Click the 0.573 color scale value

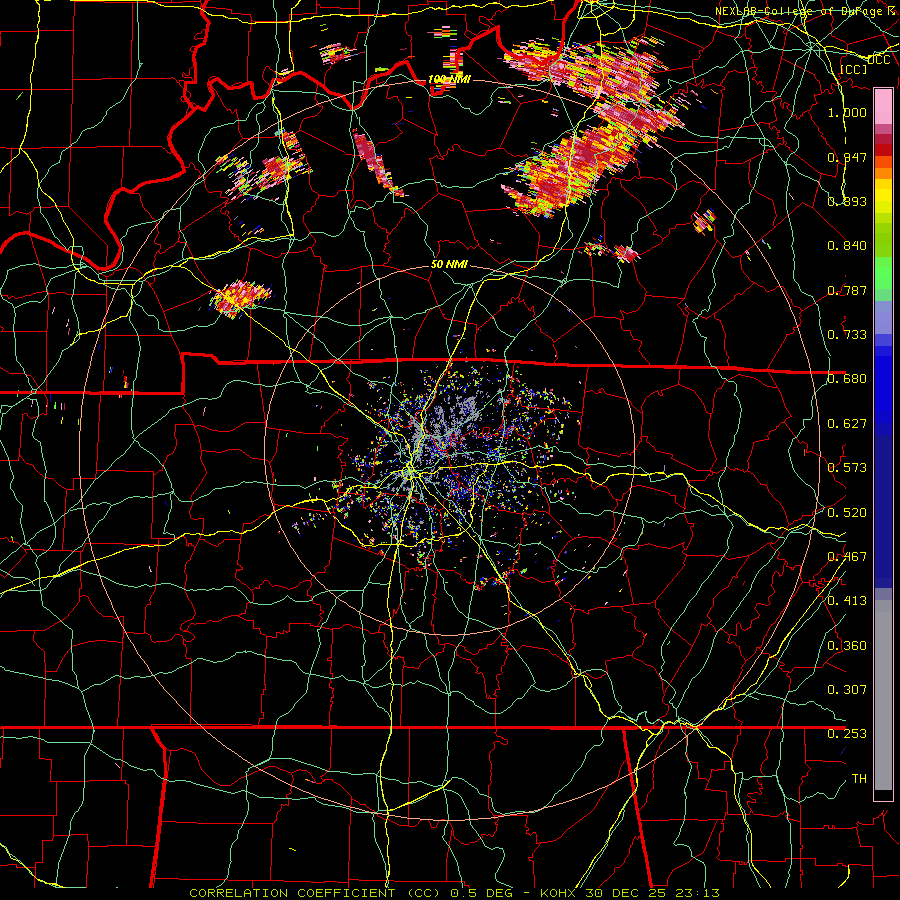click(x=847, y=468)
